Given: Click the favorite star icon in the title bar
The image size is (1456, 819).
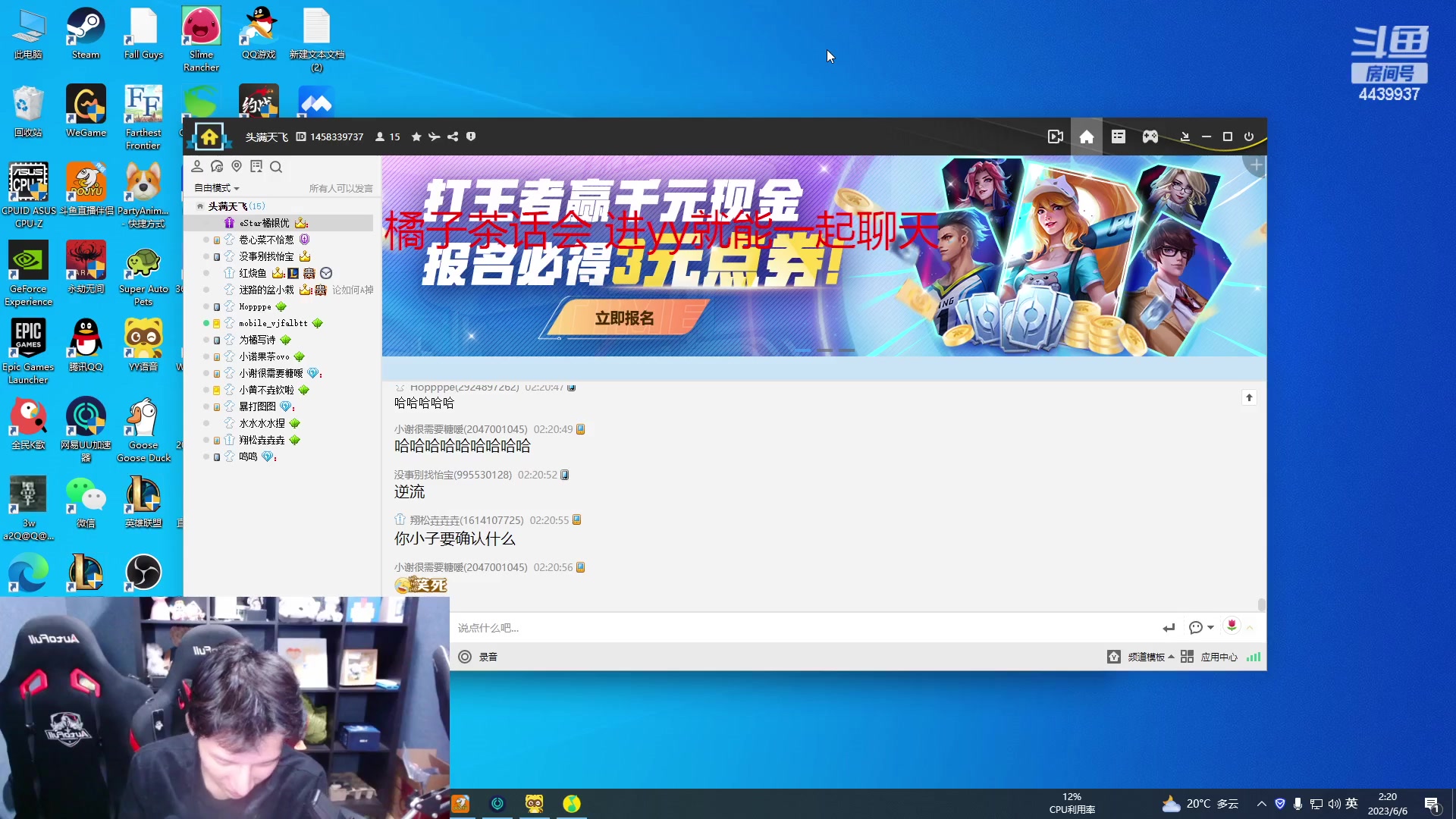Looking at the screenshot, I should (x=416, y=136).
